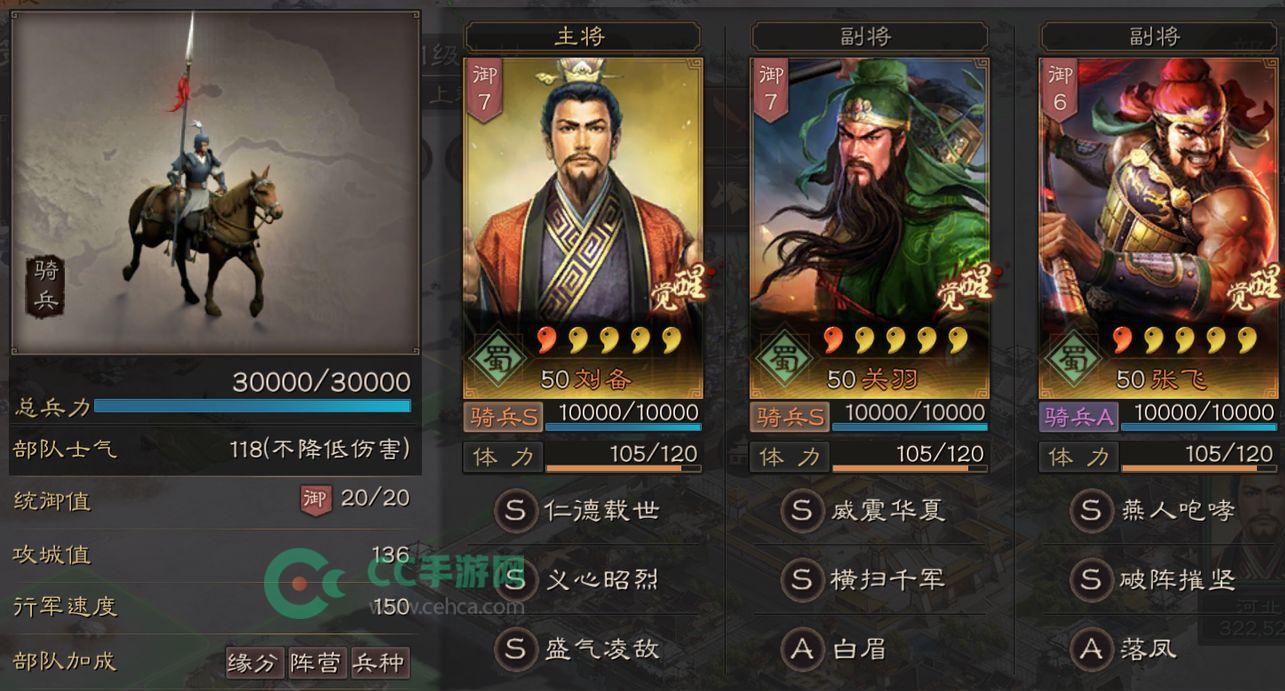This screenshot has width=1285, height=691.
Task: Click the 骑兵 troop type badge on portrait
Action: (46, 286)
